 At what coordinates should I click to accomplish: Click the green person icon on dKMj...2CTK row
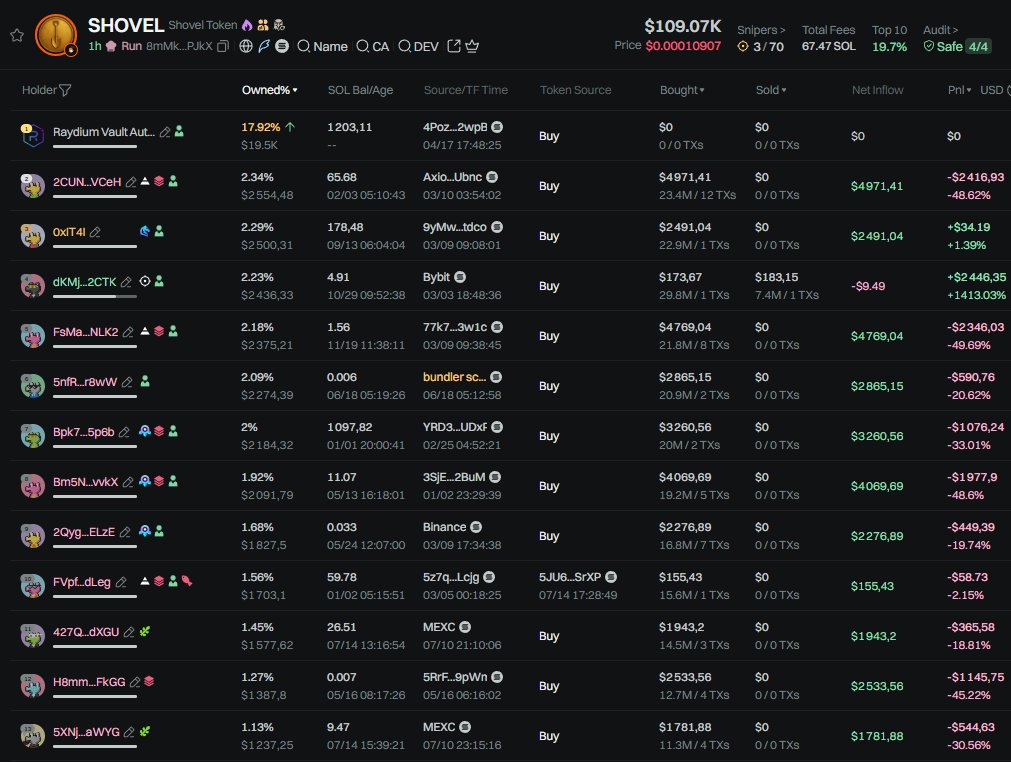[159, 281]
